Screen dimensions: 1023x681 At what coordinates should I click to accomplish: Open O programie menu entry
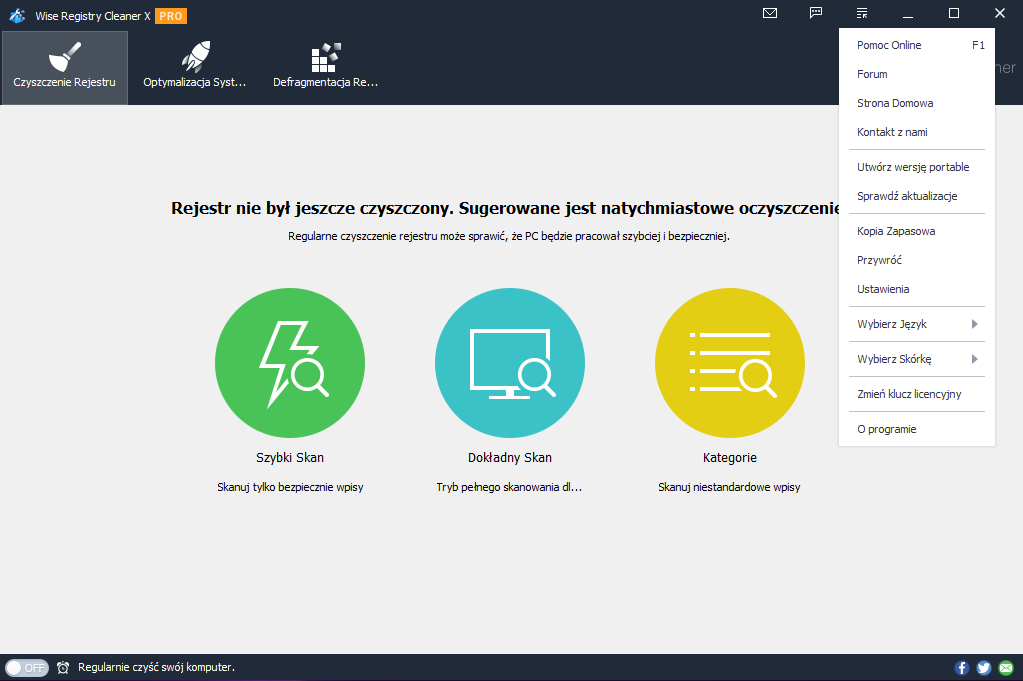pyautogui.click(x=917, y=429)
